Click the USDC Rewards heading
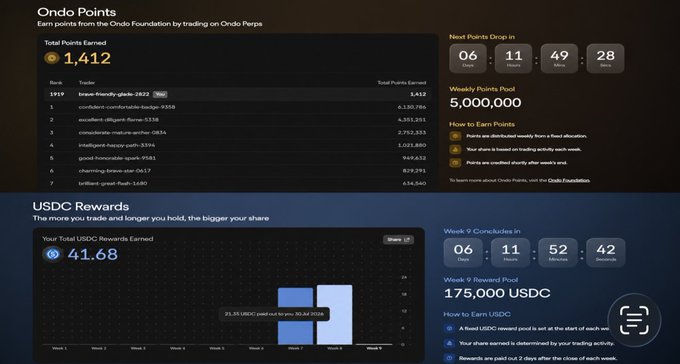 pyautogui.click(x=81, y=206)
